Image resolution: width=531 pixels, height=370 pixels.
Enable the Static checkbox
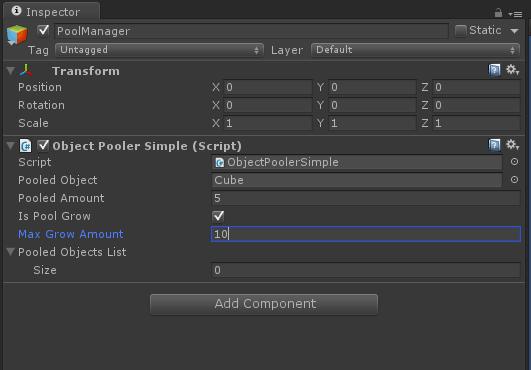pyautogui.click(x=461, y=31)
